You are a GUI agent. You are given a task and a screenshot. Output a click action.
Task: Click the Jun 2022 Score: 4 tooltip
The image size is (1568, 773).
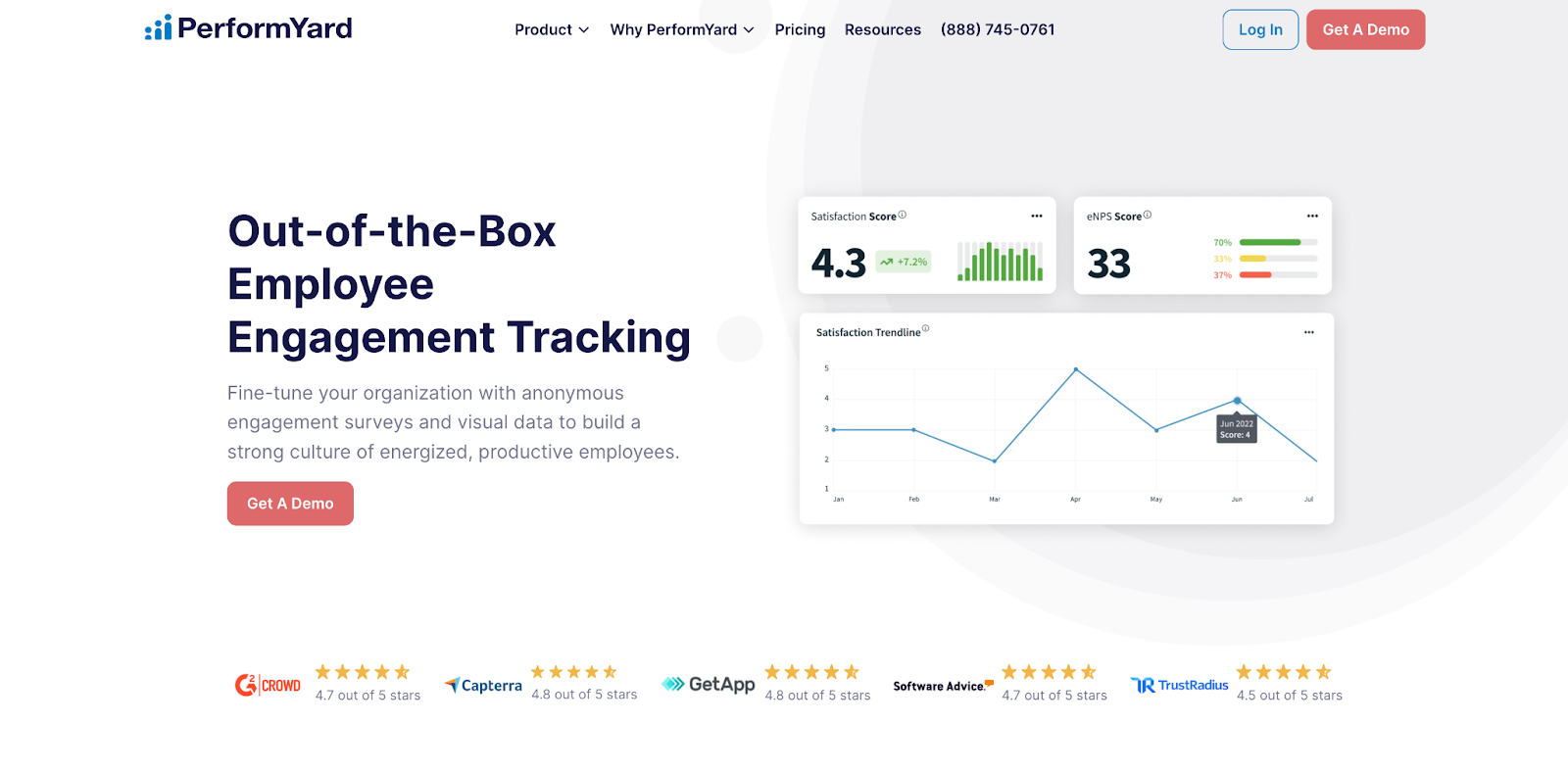pos(1237,429)
